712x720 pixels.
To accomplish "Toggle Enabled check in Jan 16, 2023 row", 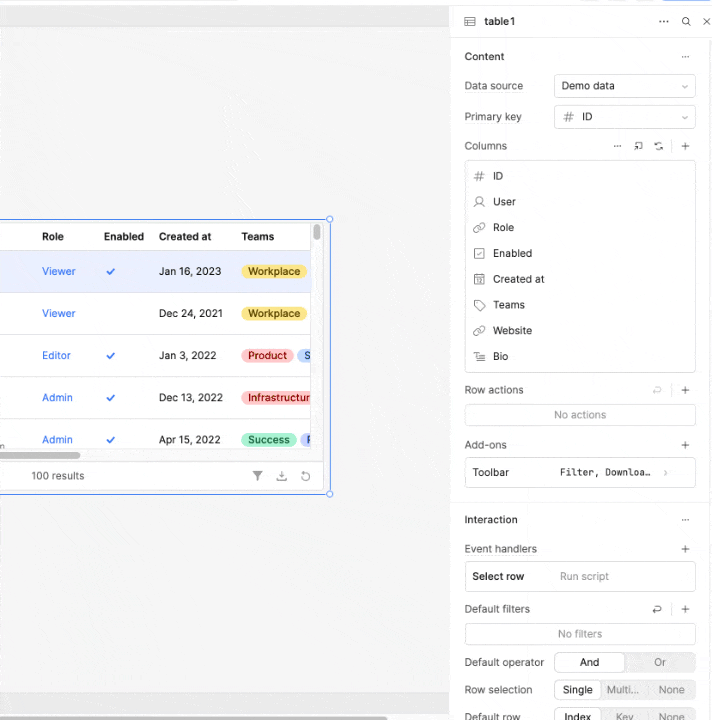I will pos(111,272).
